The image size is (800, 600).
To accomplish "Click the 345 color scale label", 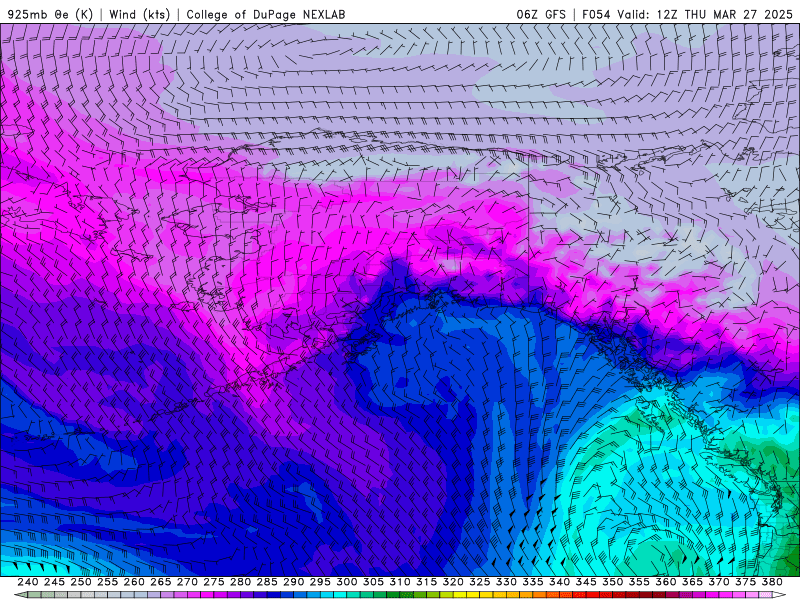I will click(x=586, y=582).
